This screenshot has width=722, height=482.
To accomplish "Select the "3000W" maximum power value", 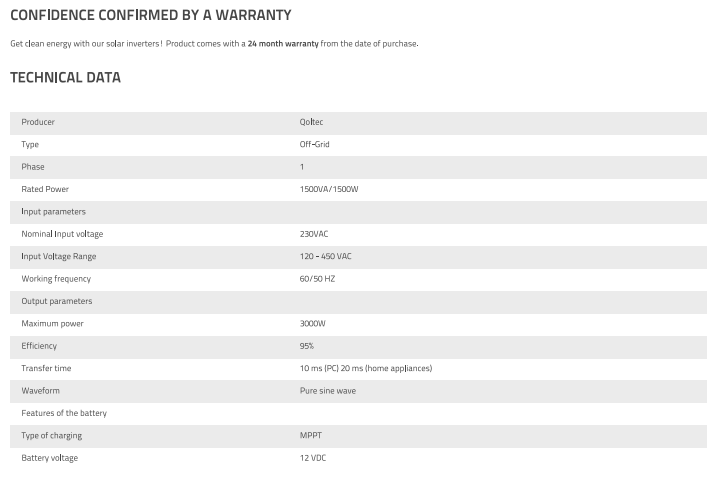I will point(312,324).
